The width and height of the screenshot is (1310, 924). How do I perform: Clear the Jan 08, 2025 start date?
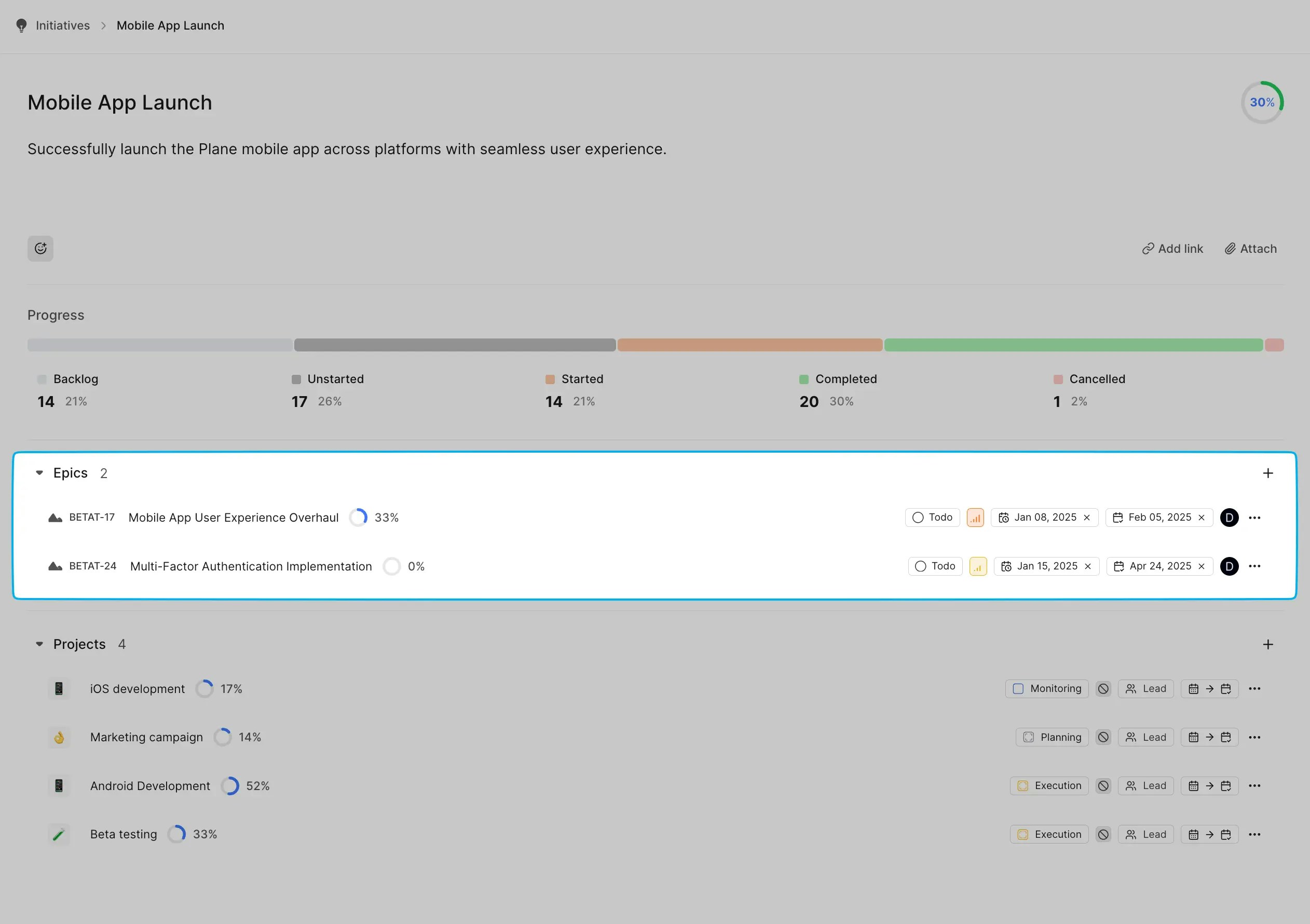1087,518
